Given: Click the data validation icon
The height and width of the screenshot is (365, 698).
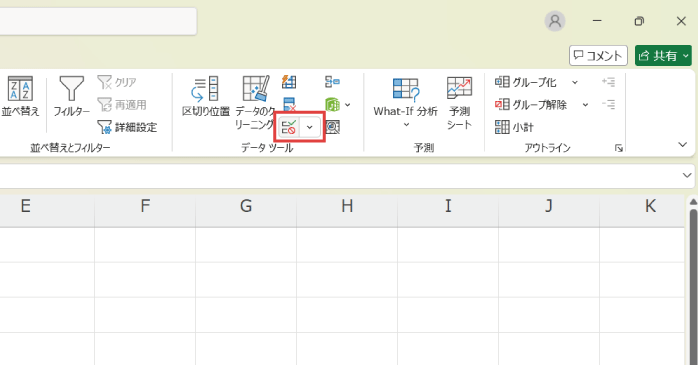Looking at the screenshot, I should click(x=289, y=127).
